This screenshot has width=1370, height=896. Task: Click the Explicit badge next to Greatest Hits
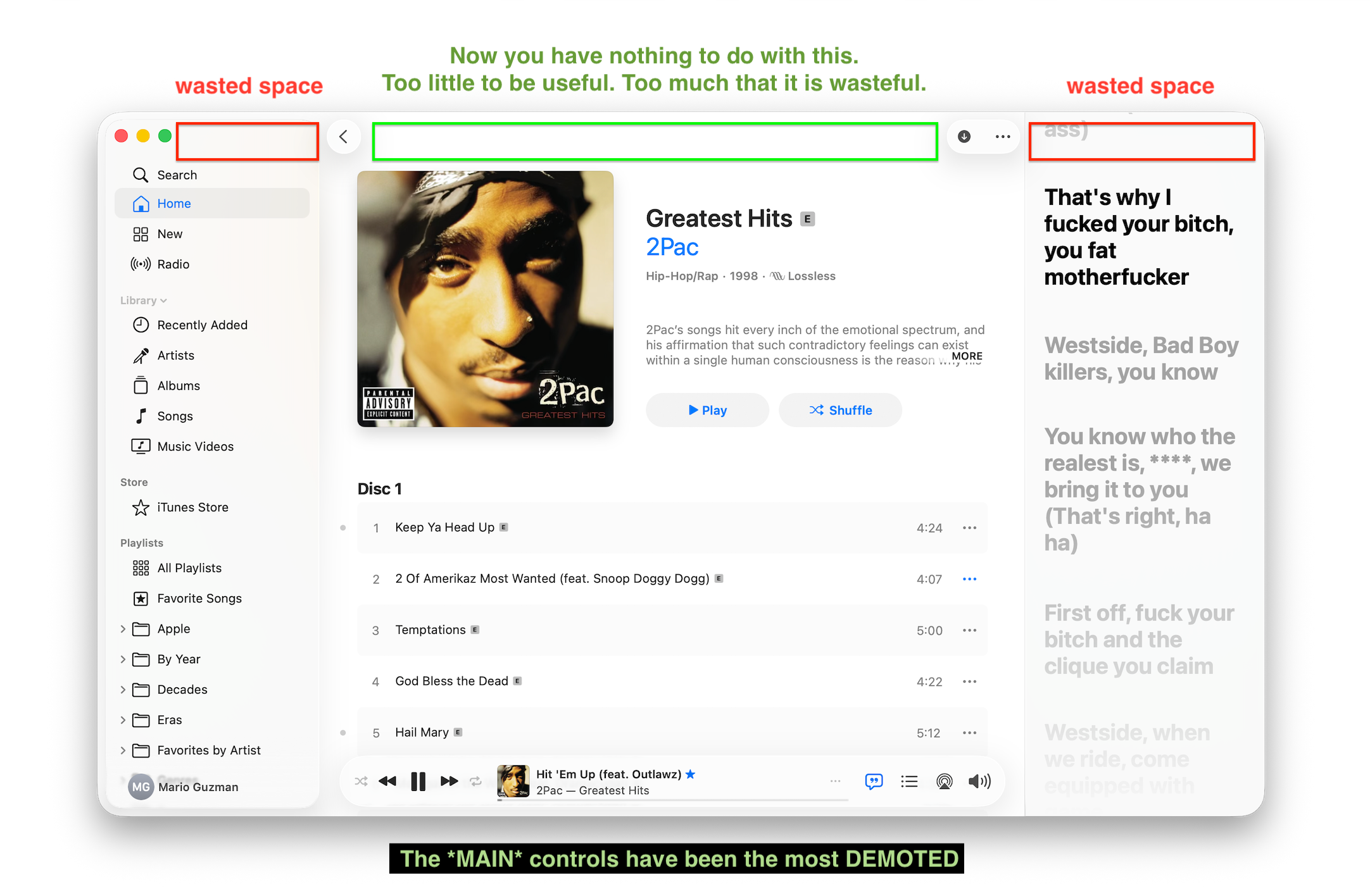[x=808, y=219]
